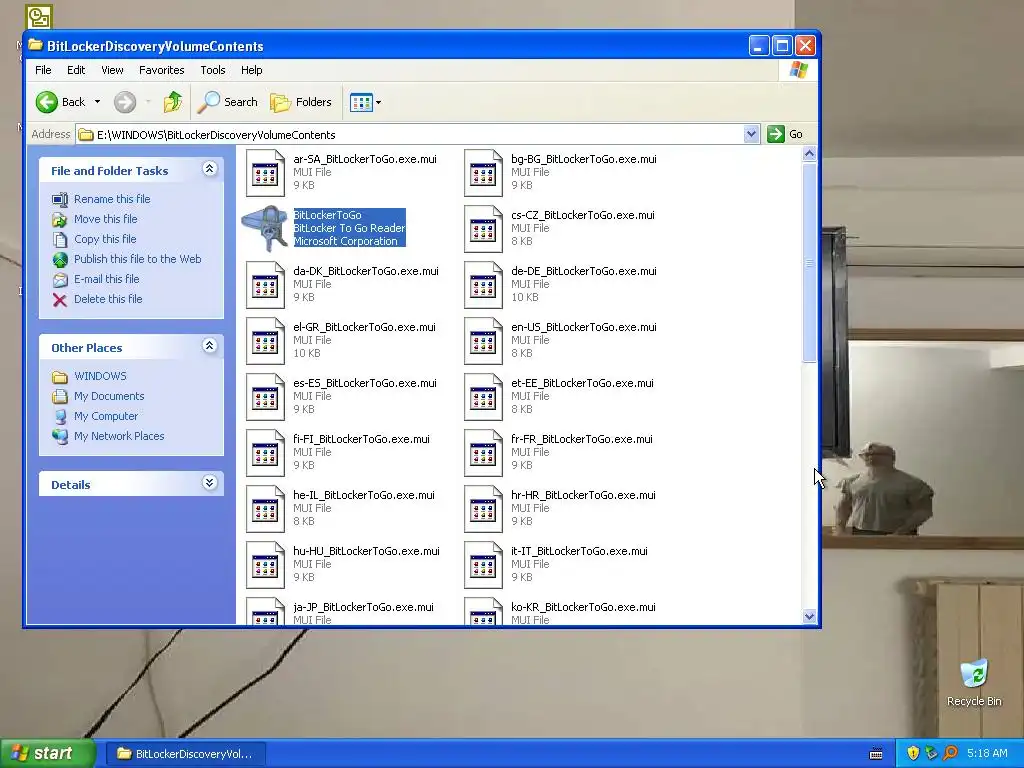This screenshot has height=768, width=1024.
Task: Select et-EE_BitLockerToGo.exe.mui file icon
Action: pyautogui.click(x=483, y=397)
